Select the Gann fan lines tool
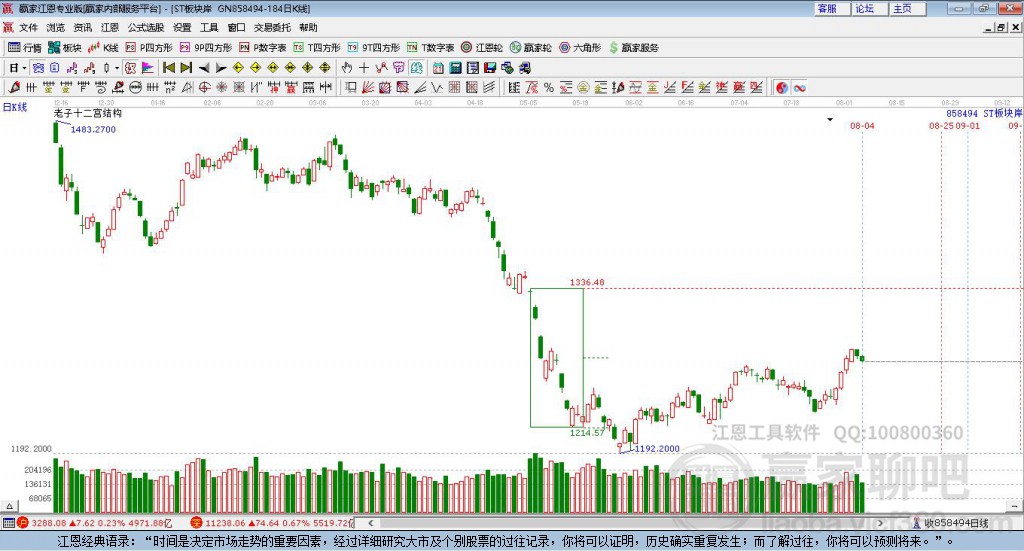 point(368,87)
